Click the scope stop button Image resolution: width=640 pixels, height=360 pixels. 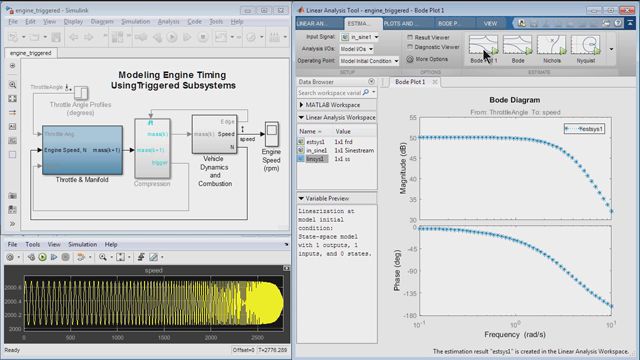pos(65,257)
